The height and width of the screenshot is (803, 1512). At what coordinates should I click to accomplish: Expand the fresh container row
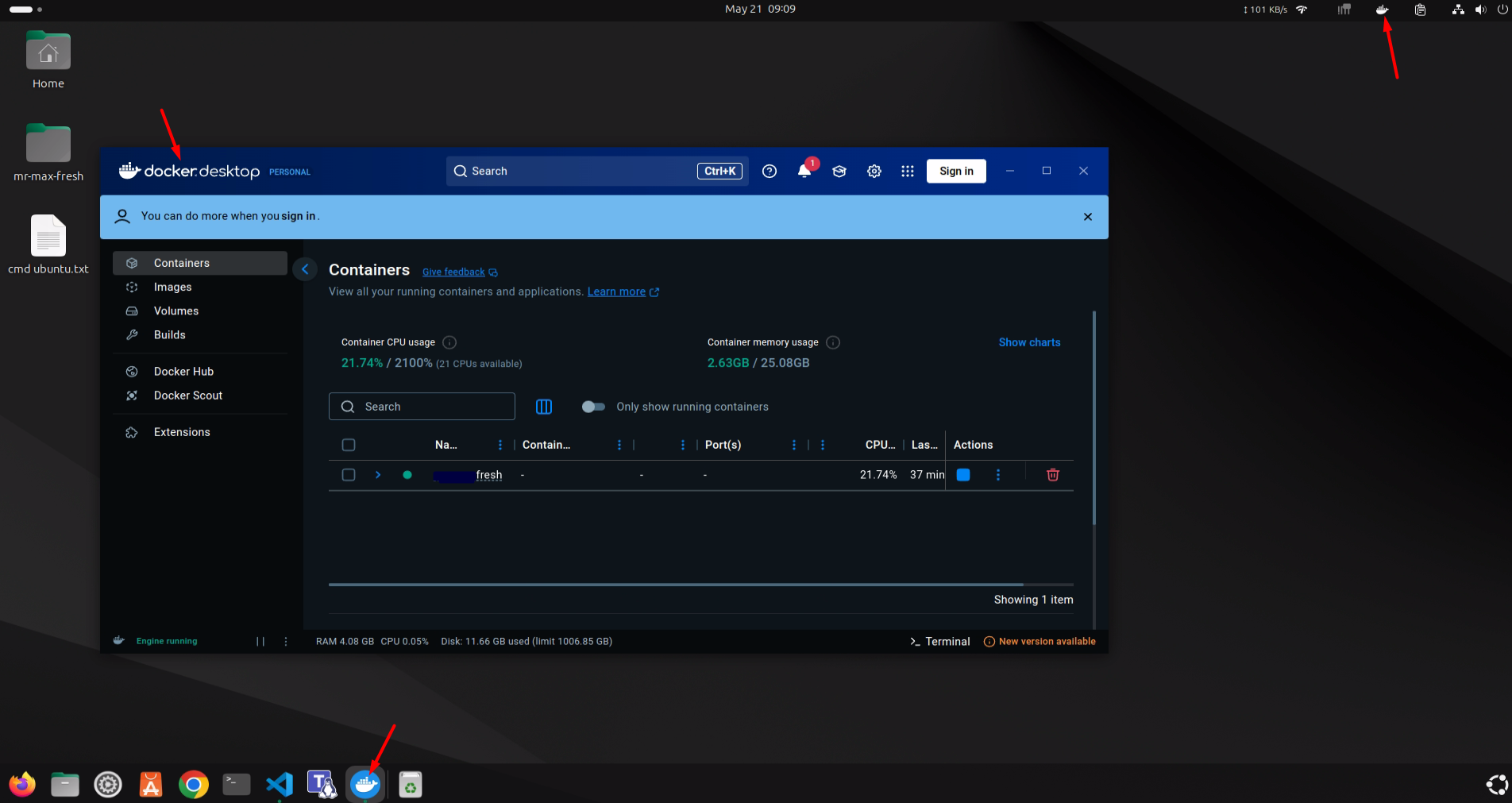pos(378,475)
